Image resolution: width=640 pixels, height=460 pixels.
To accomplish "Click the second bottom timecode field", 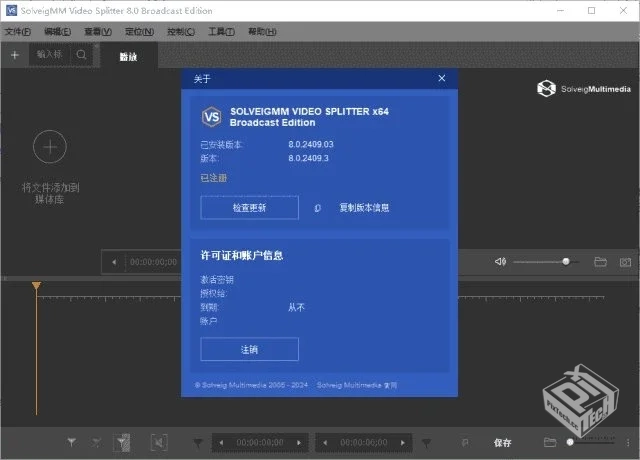I will click(x=364, y=443).
